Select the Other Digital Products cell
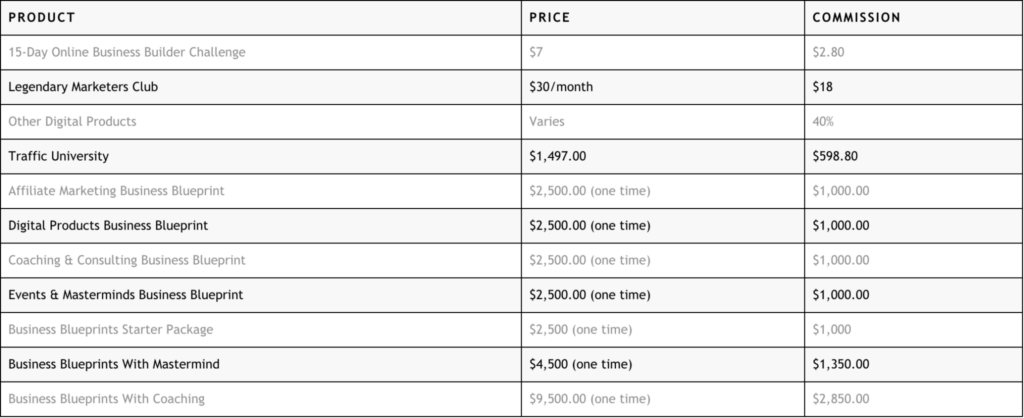 pyautogui.click(x=72, y=121)
